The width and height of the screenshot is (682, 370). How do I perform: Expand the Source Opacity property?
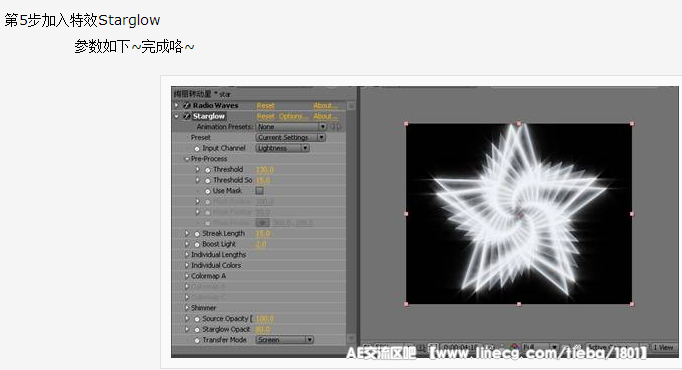pyautogui.click(x=187, y=318)
